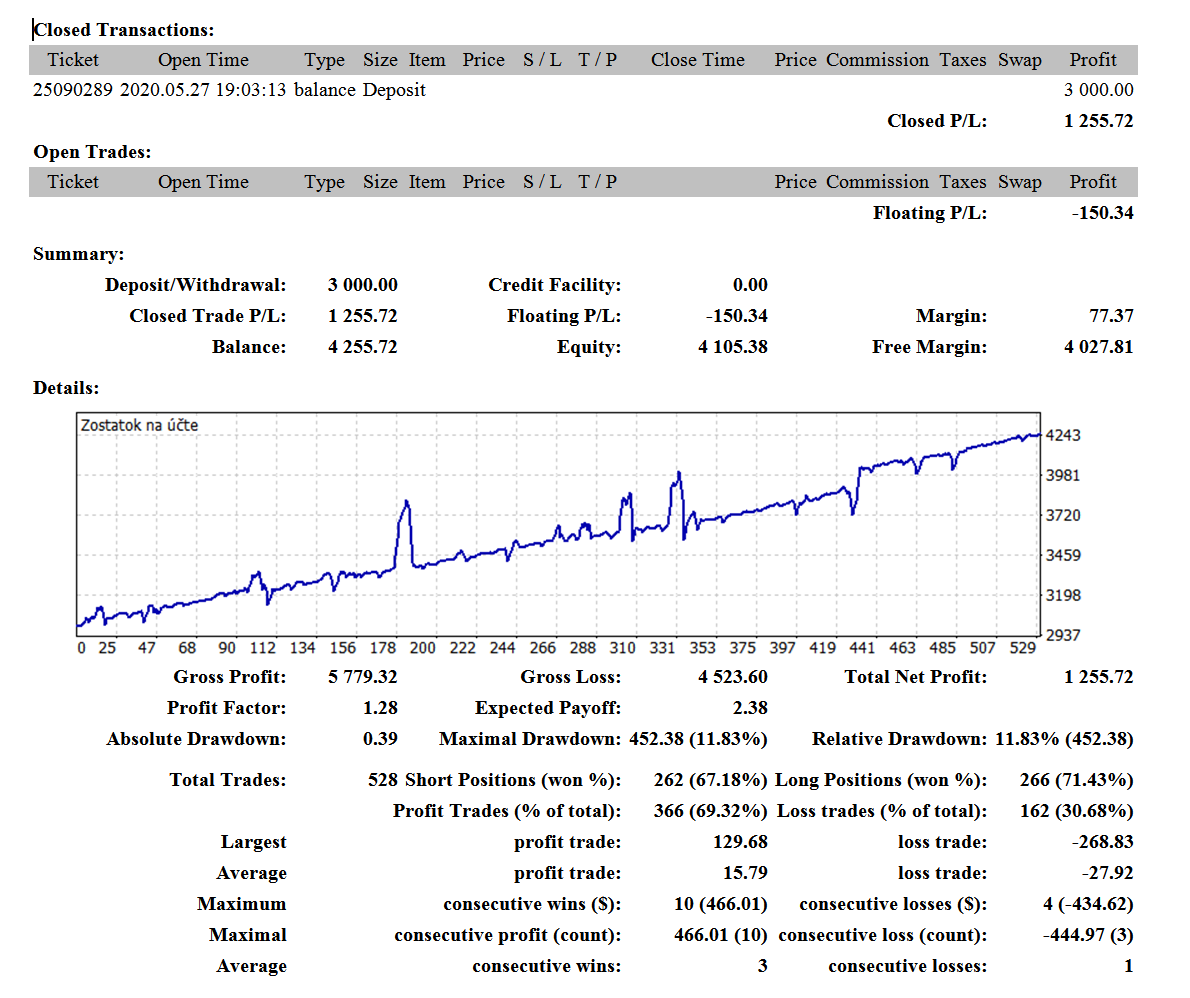This screenshot has width=1190, height=998.
Task: Click the Deposit/Withdrawal value 3 000.00
Action: [x=362, y=285]
